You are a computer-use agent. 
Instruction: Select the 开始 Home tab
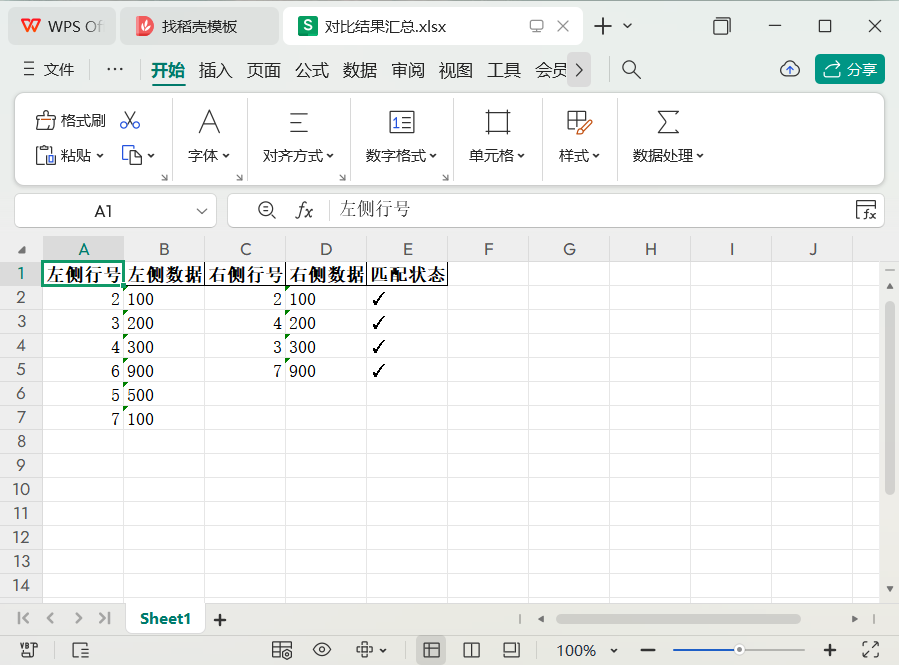168,70
